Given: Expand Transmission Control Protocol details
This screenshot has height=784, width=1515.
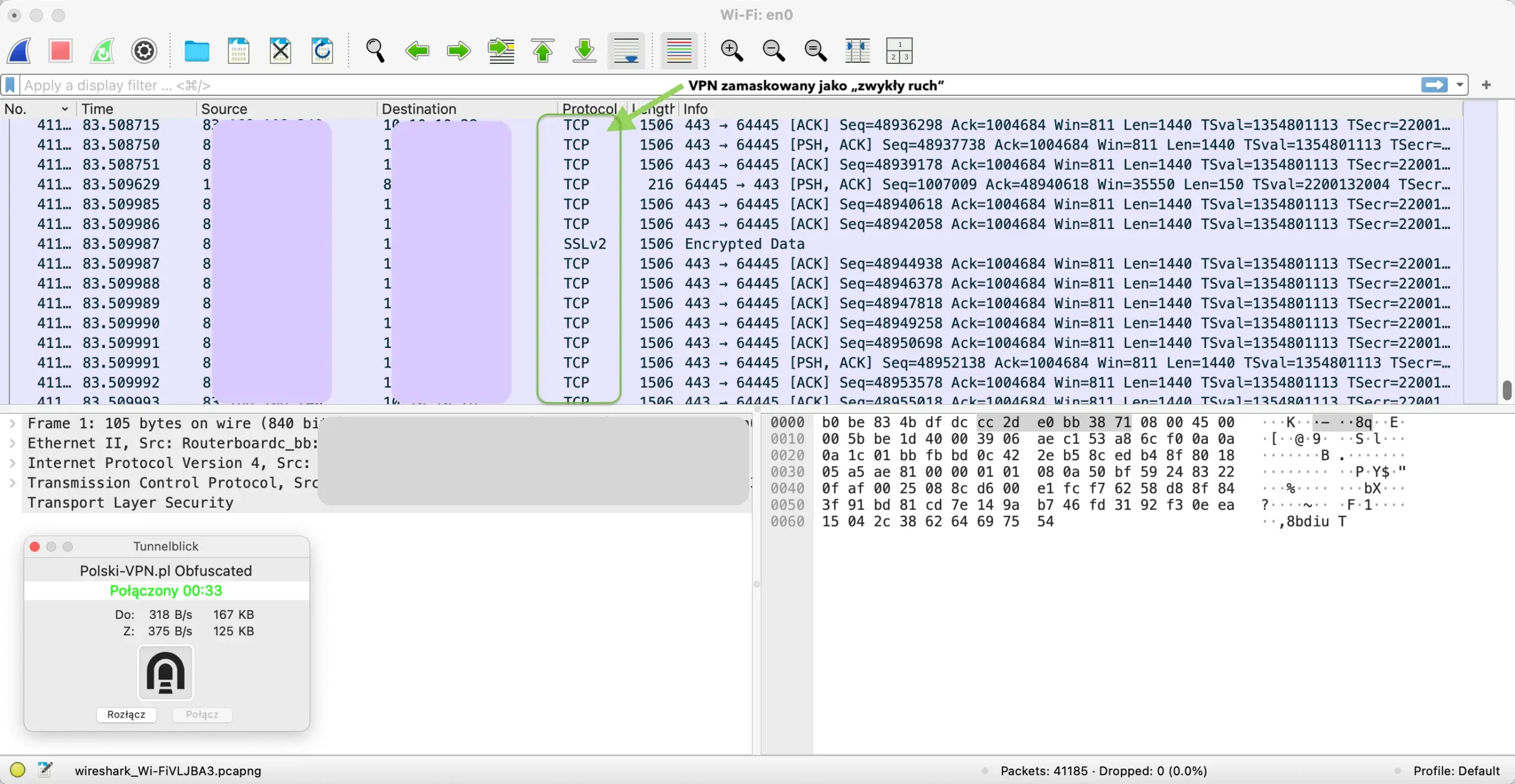Looking at the screenshot, I should coord(12,483).
